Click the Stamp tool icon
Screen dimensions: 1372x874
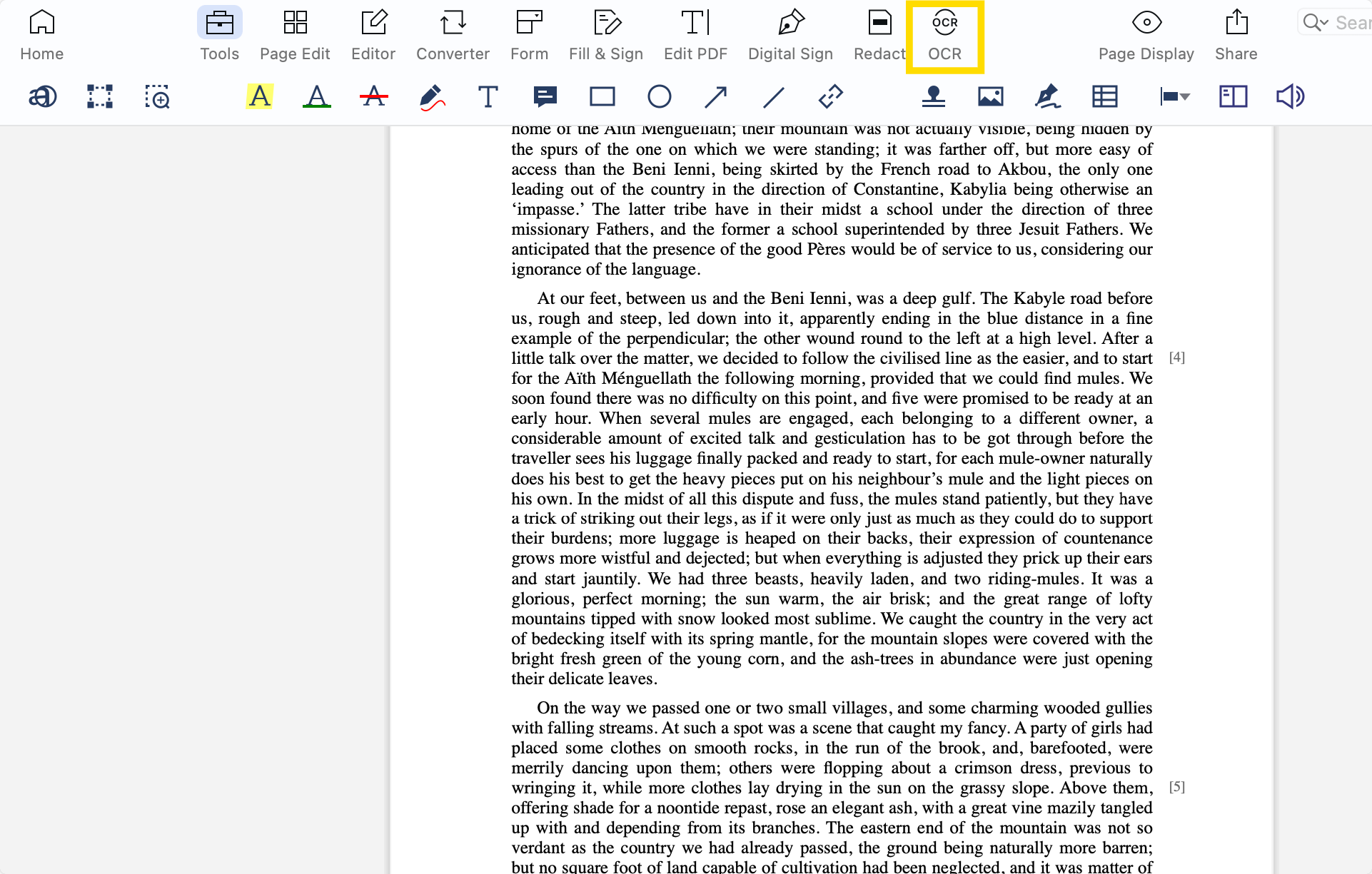click(x=933, y=96)
